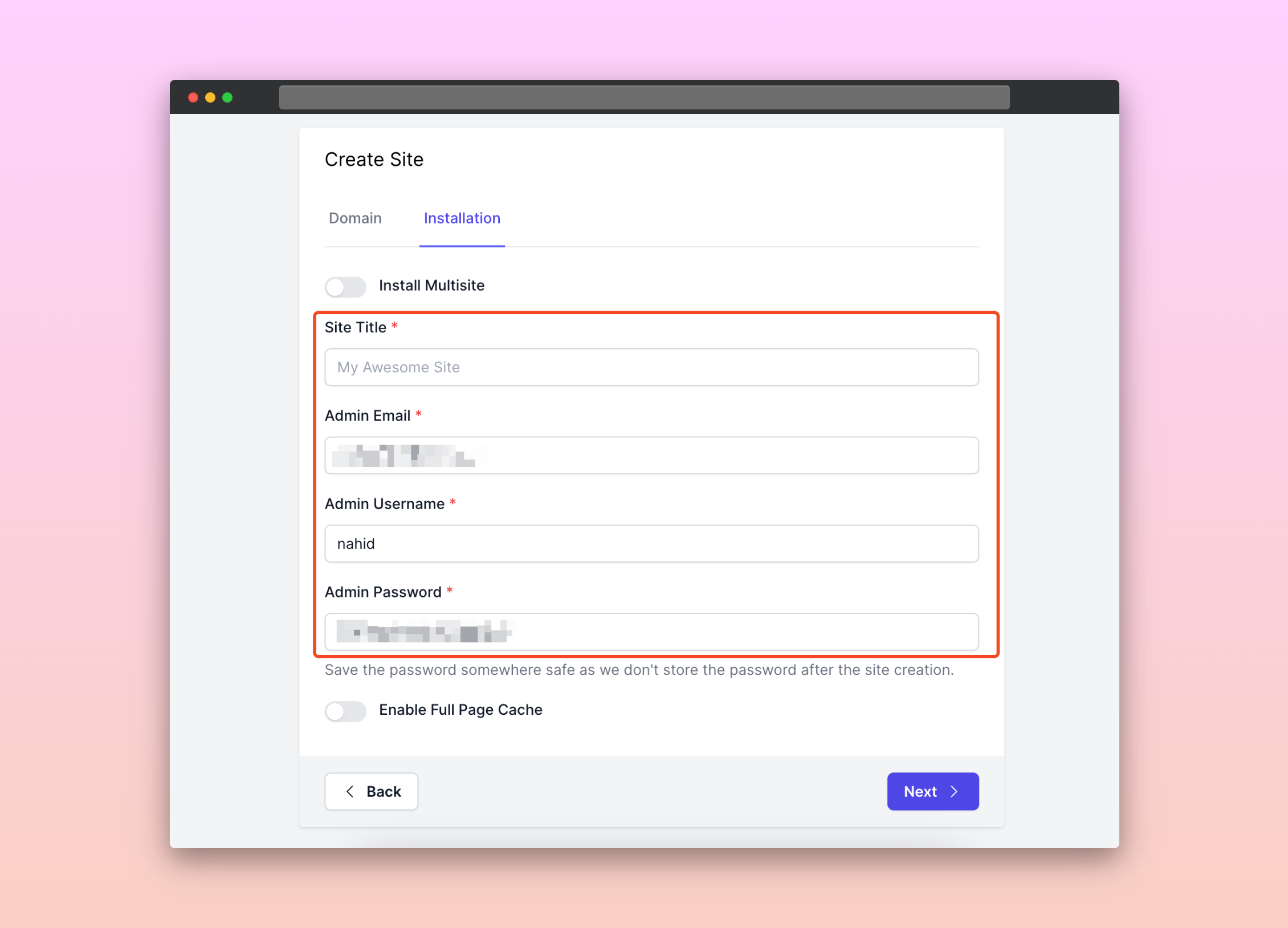Click the Back navigation chevron icon
1288x928 pixels.
350,791
